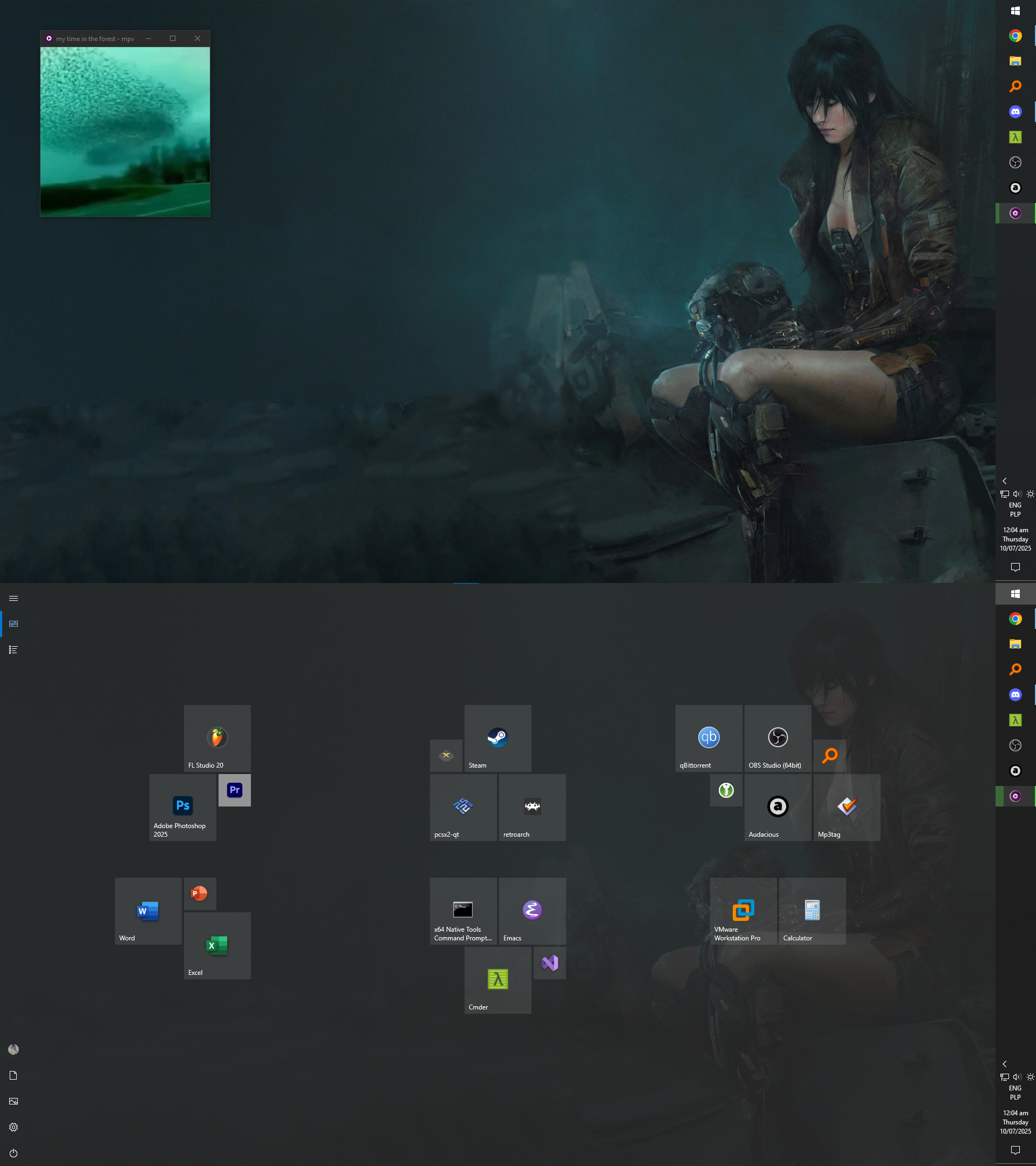The width and height of the screenshot is (1036, 1166).
Task: Launch Word from Start tiles
Action: pos(148,911)
